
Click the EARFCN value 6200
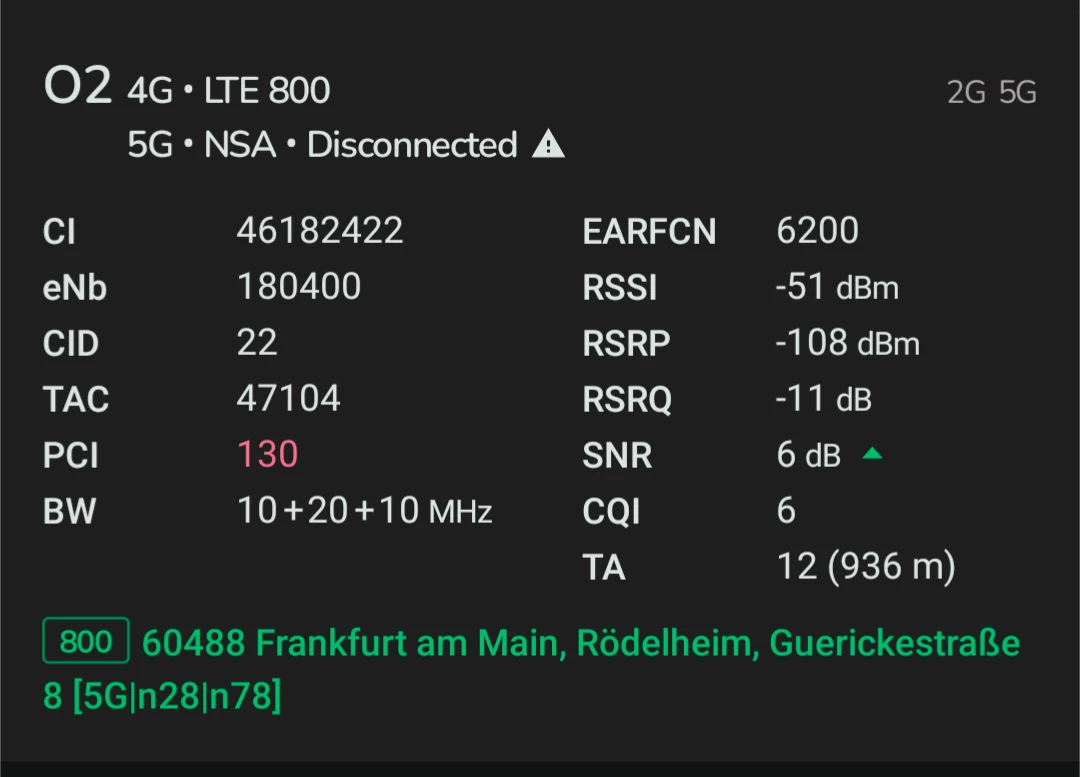pos(817,231)
